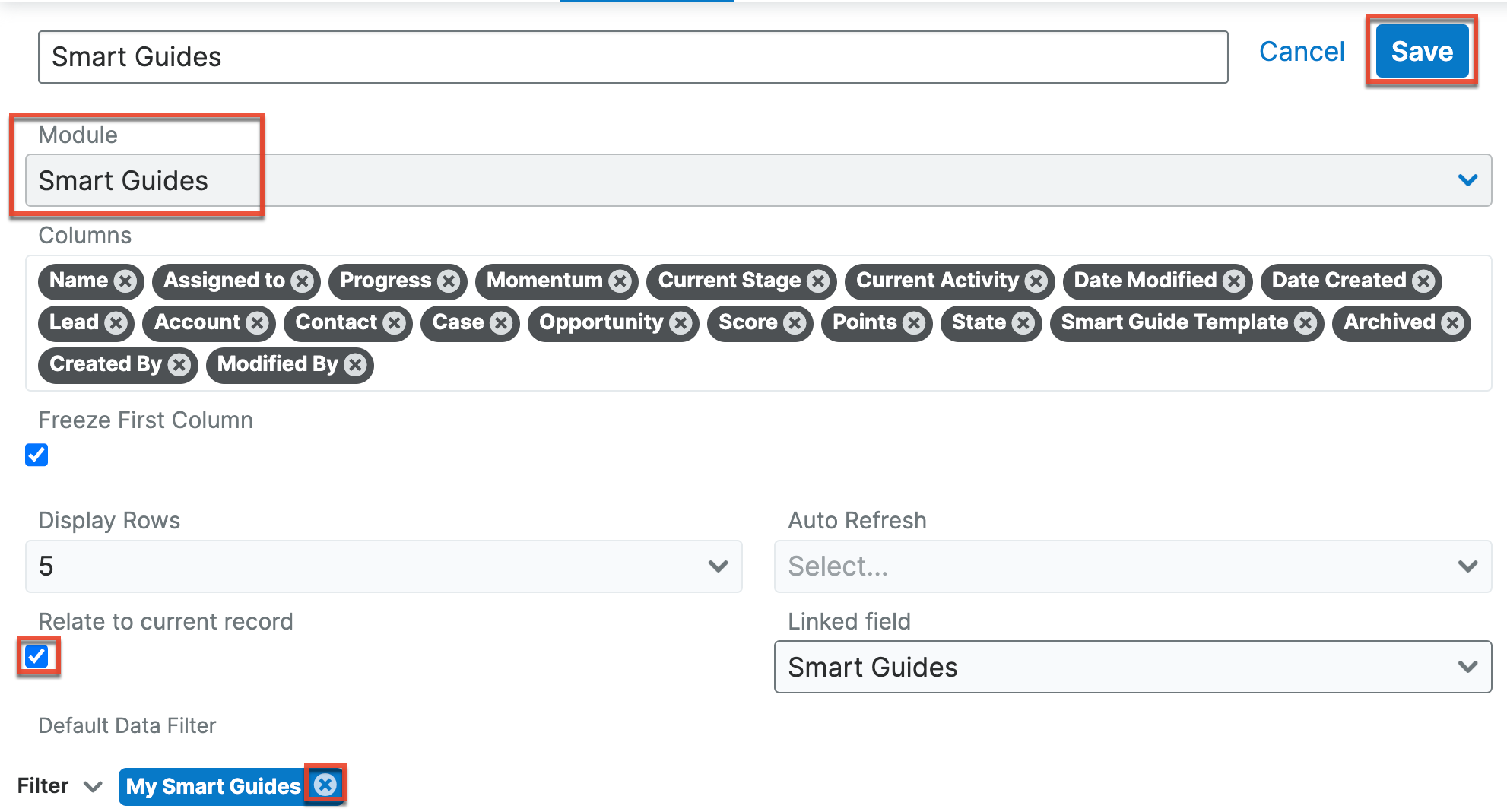Remove the Momentum column tag
This screenshot has height=812, width=1507.
tap(620, 281)
